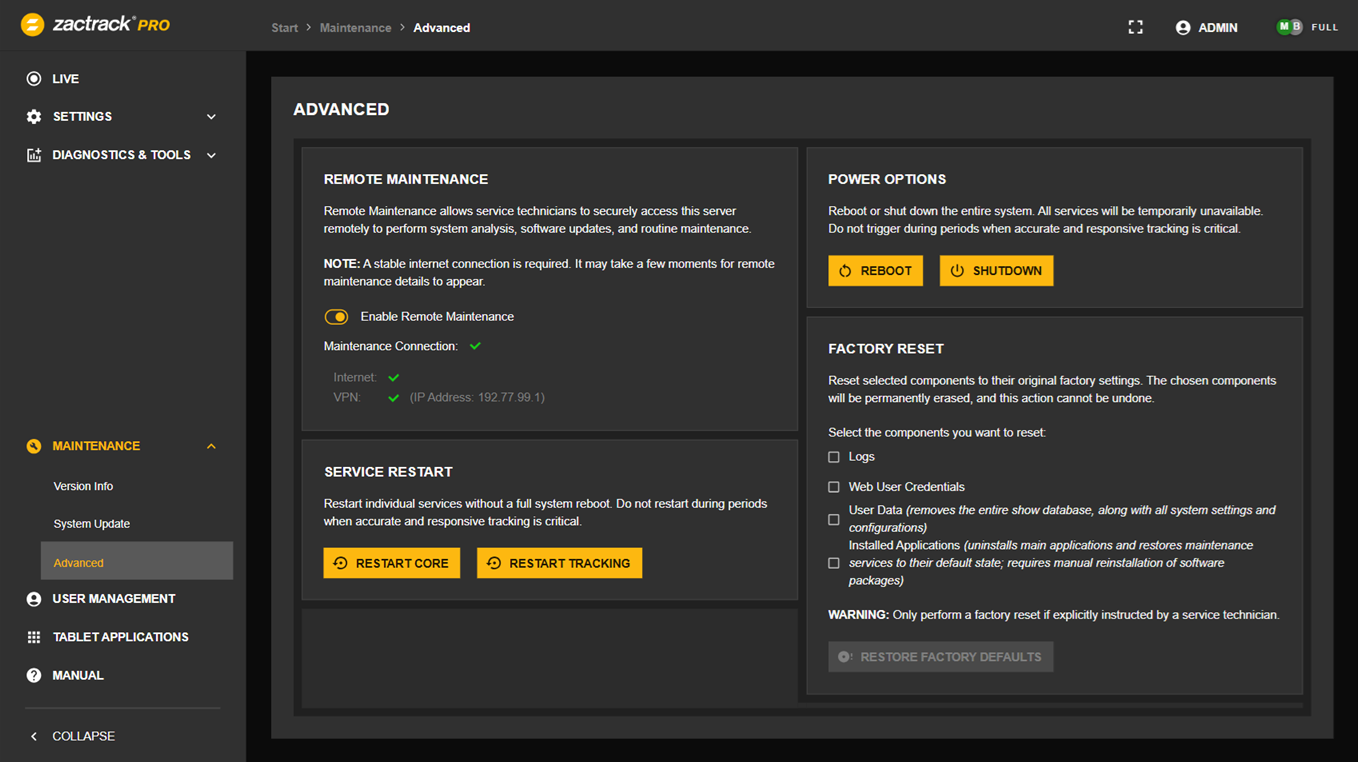The image size is (1358, 762).
Task: Click the Maintenance wrench icon
Action: pyautogui.click(x=34, y=446)
